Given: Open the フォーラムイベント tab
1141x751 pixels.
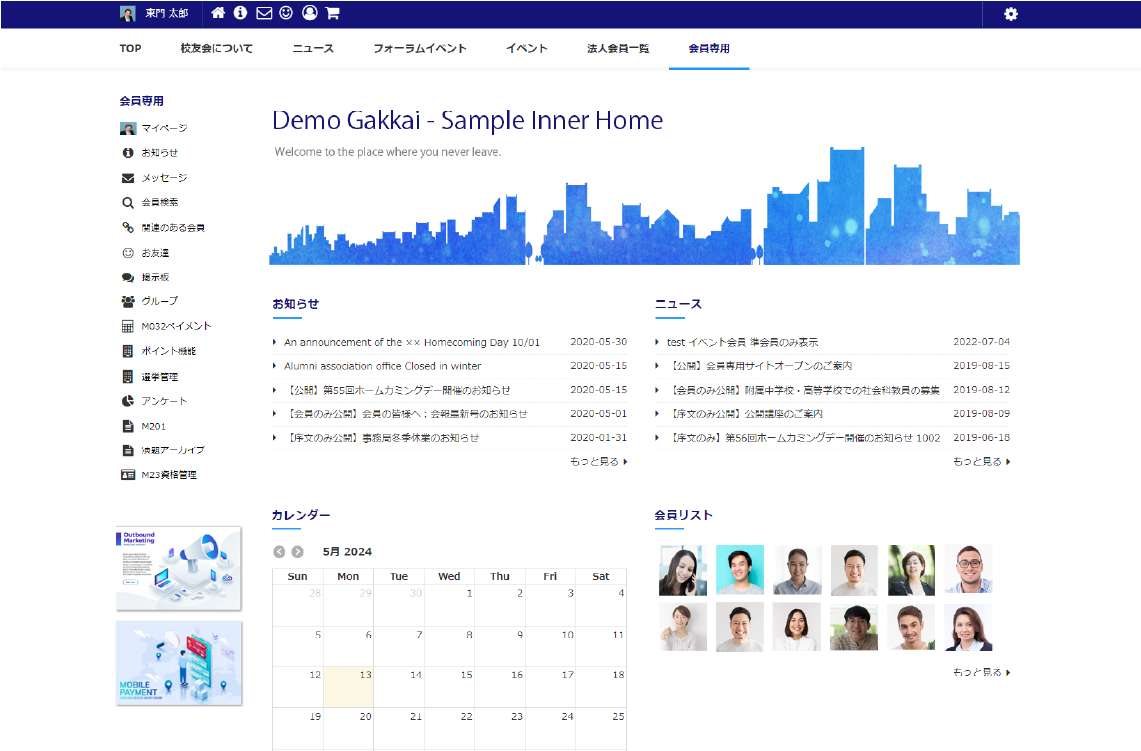Looking at the screenshot, I should pos(419,47).
